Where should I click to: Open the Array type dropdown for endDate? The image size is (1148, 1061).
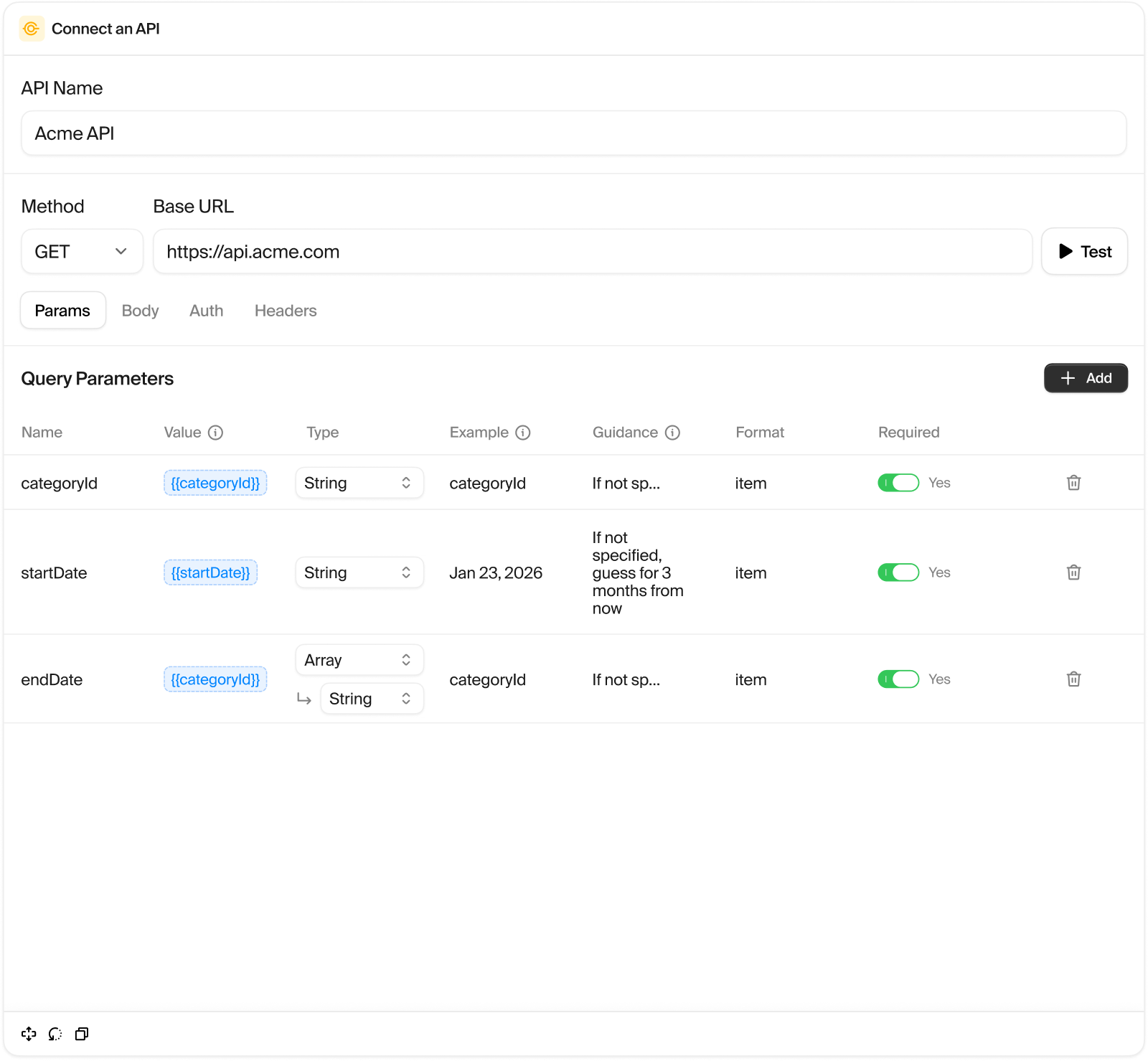coord(359,660)
